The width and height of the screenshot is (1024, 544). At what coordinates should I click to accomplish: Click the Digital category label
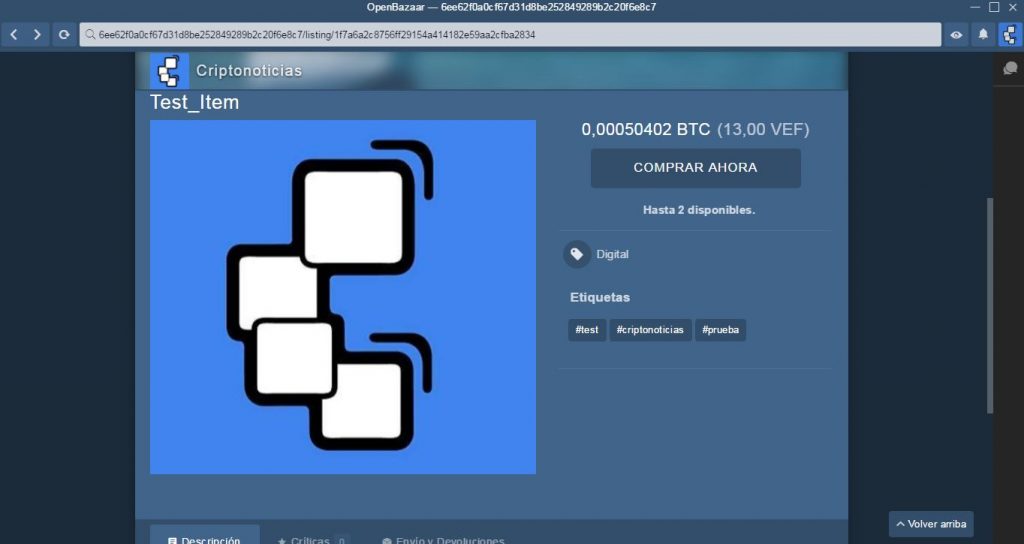[613, 254]
